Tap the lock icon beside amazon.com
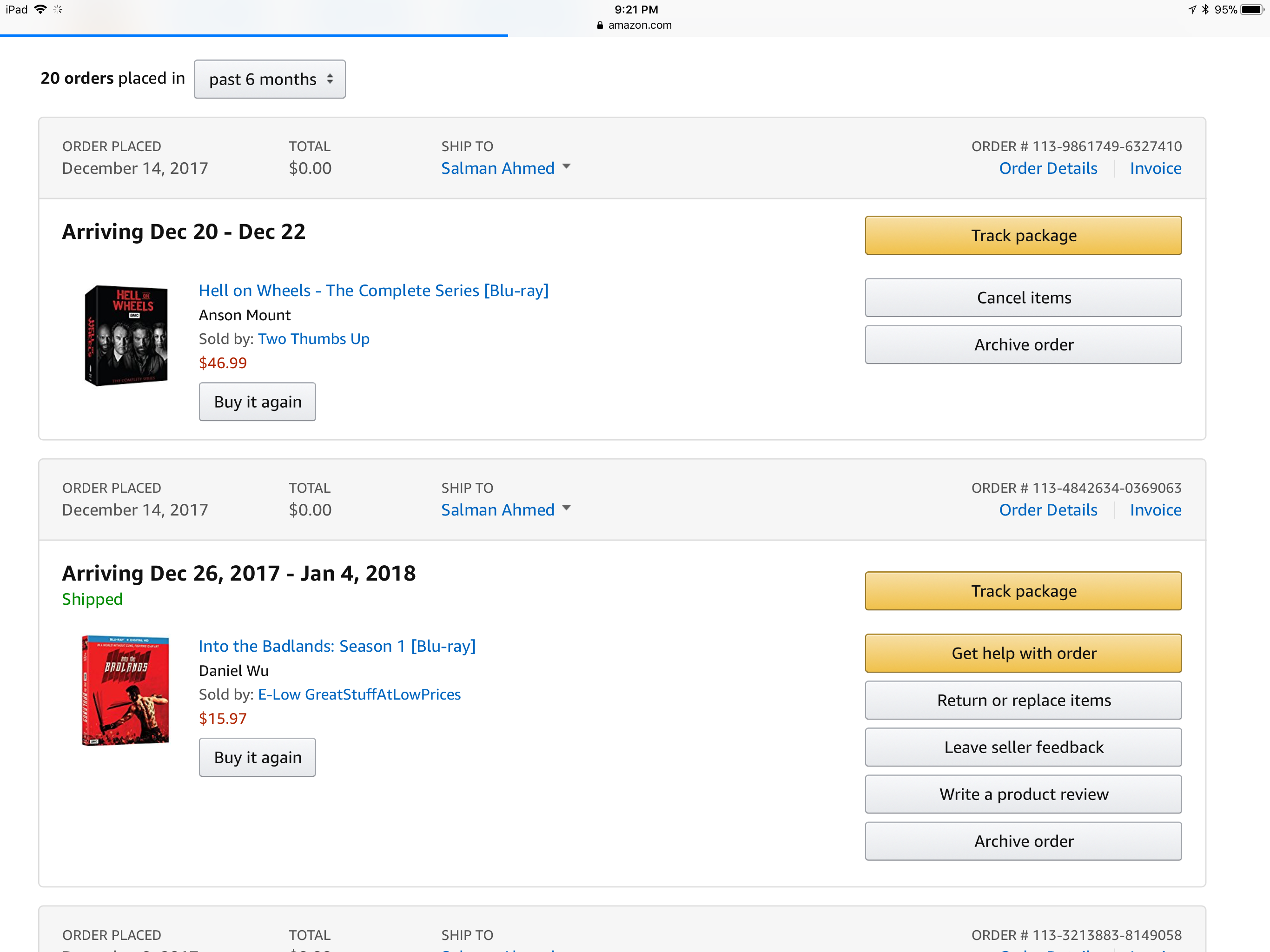The height and width of the screenshot is (952, 1270). coord(600,25)
